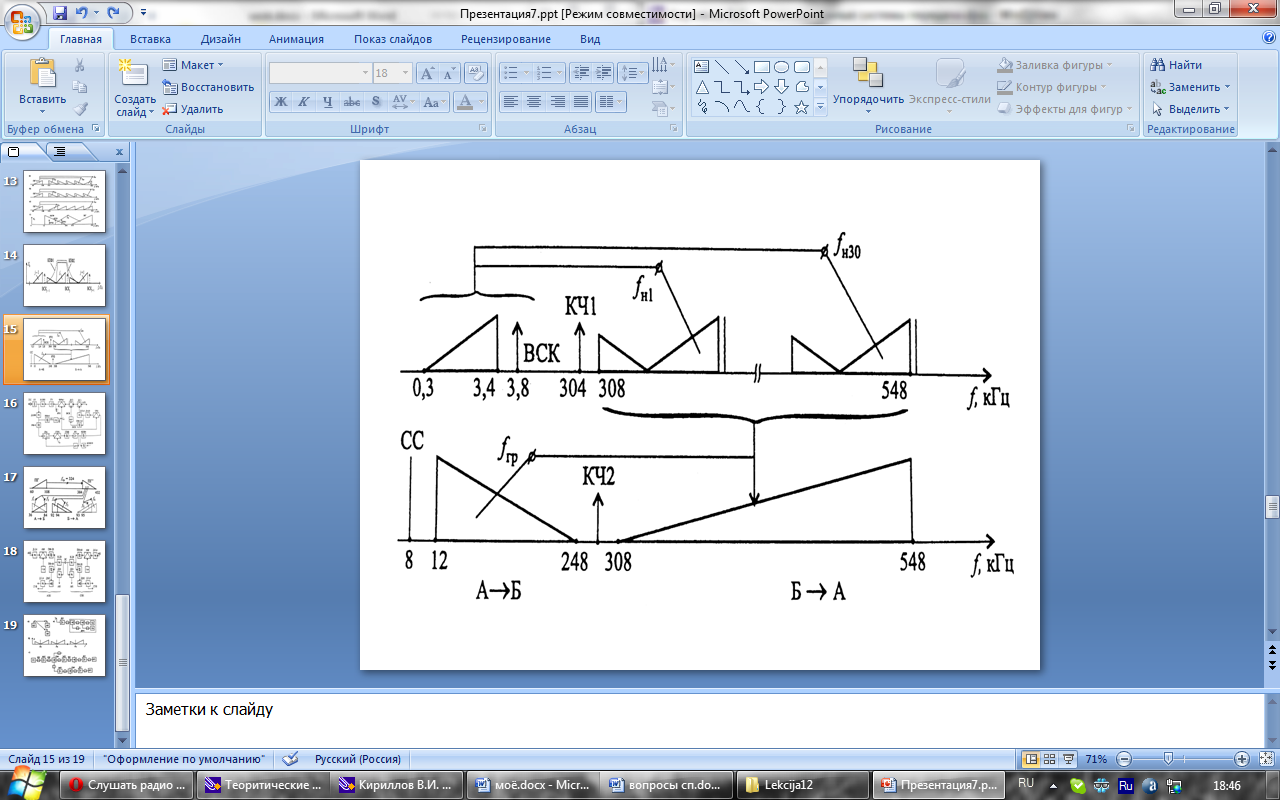The width and height of the screenshot is (1280, 800).
Task: Toggle underline formatting (Ч)
Action: pyautogui.click(x=327, y=102)
